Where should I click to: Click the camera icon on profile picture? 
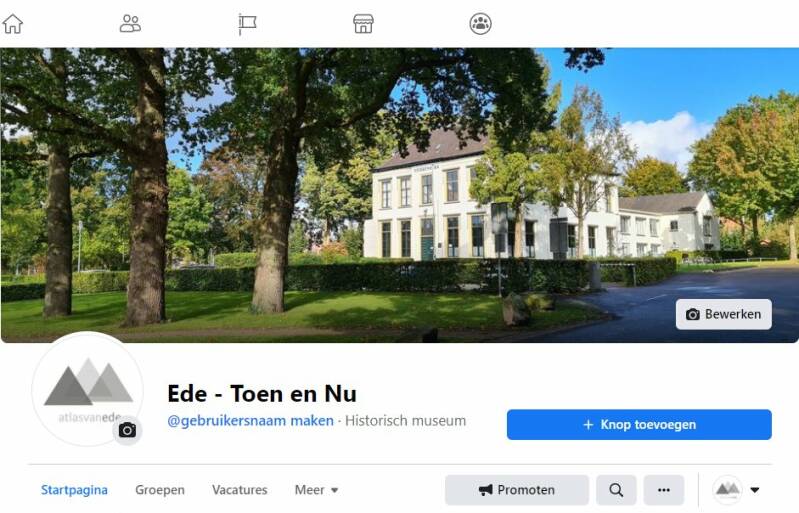(x=127, y=430)
